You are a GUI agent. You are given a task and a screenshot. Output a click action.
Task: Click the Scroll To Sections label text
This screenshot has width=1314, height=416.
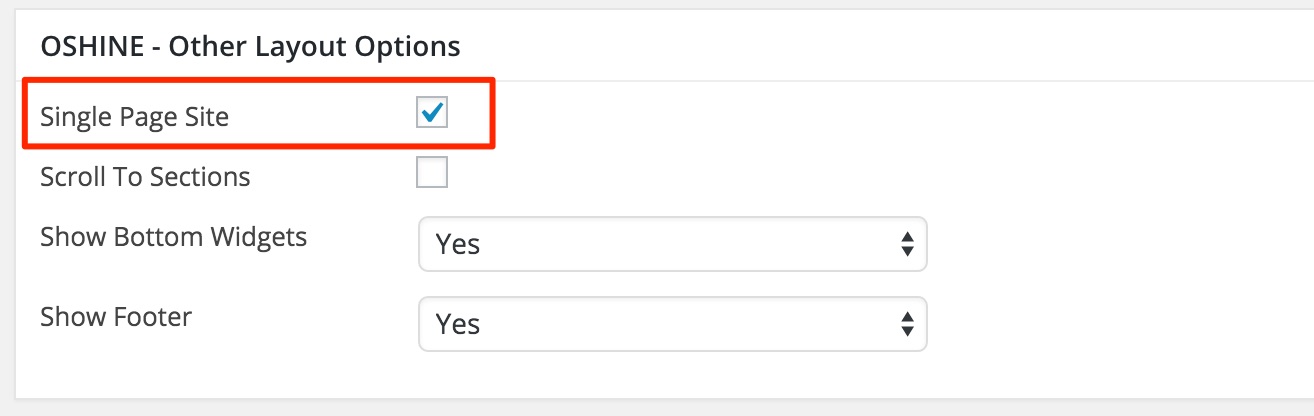(x=145, y=178)
